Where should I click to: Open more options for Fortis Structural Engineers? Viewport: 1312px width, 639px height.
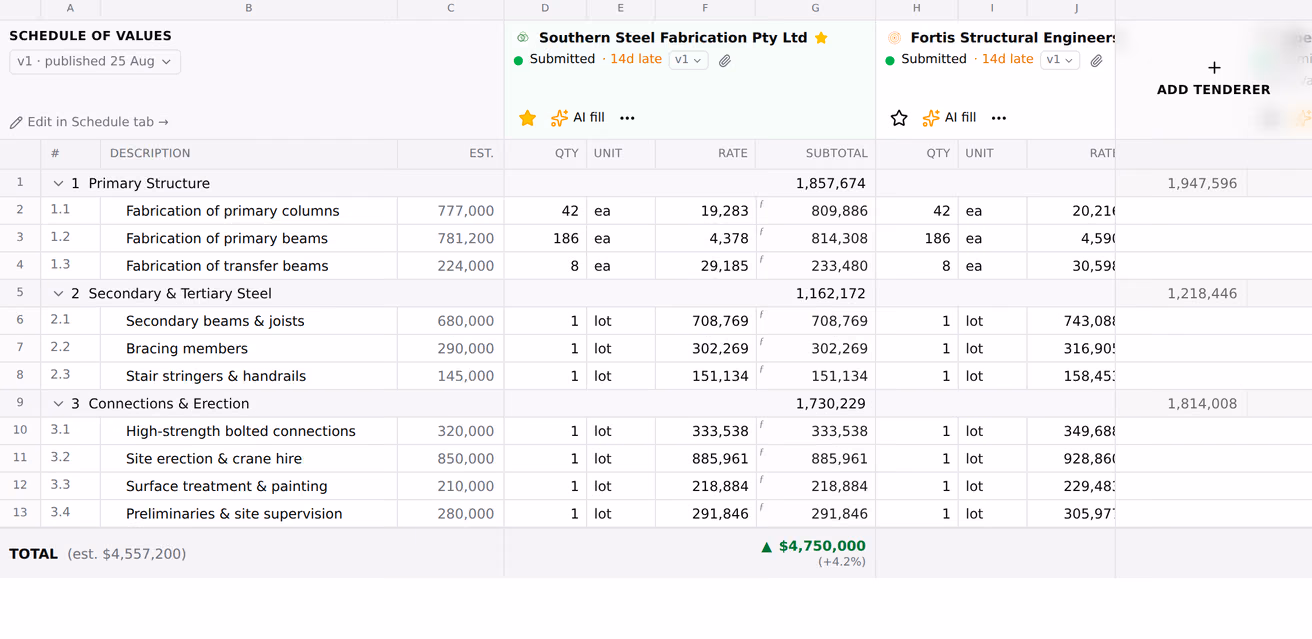pyautogui.click(x=998, y=118)
